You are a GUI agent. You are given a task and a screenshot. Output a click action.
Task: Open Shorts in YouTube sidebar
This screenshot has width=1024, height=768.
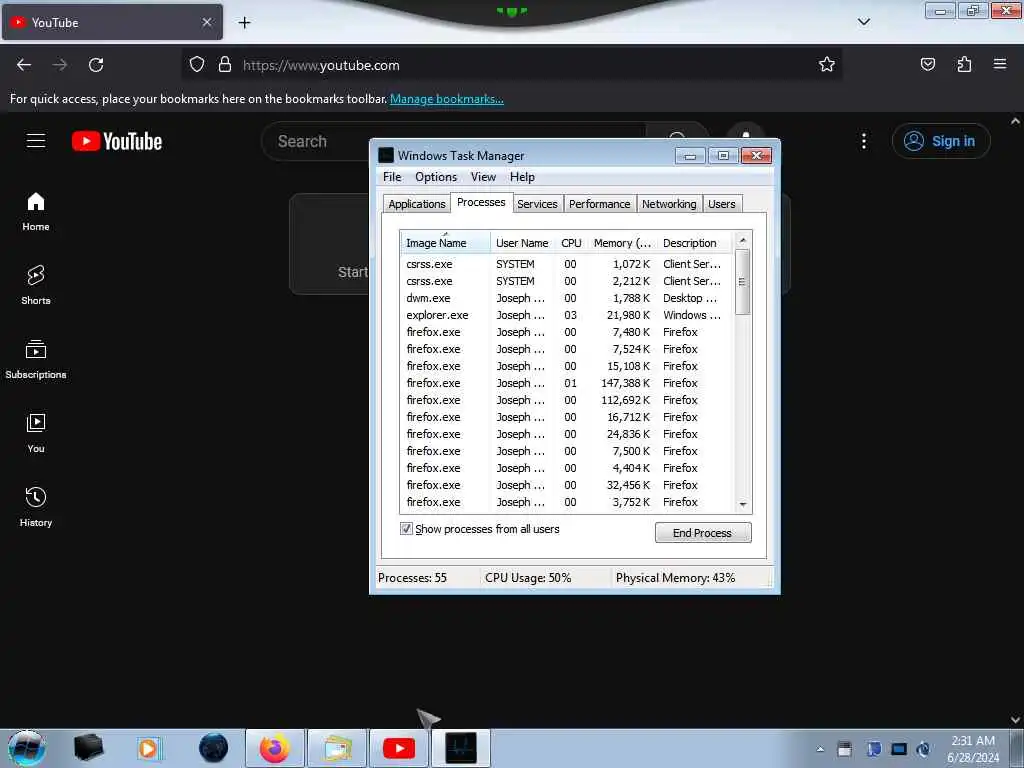pos(36,285)
